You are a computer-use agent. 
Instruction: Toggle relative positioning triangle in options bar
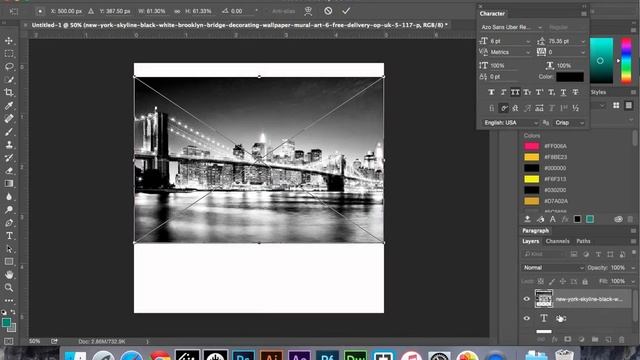pos(91,11)
